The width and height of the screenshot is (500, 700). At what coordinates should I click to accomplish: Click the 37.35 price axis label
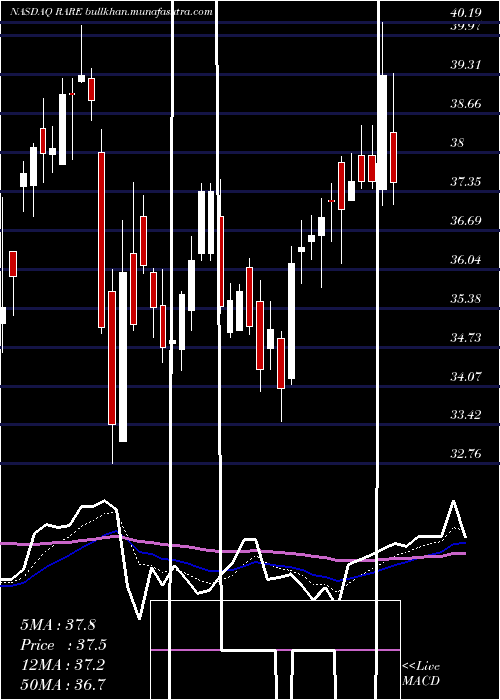point(466,182)
